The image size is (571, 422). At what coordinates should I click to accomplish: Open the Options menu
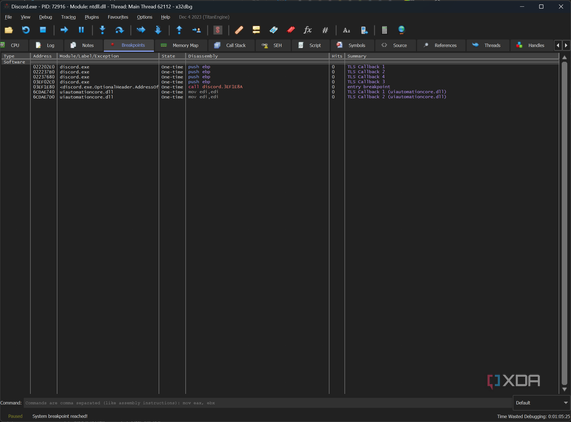145,17
